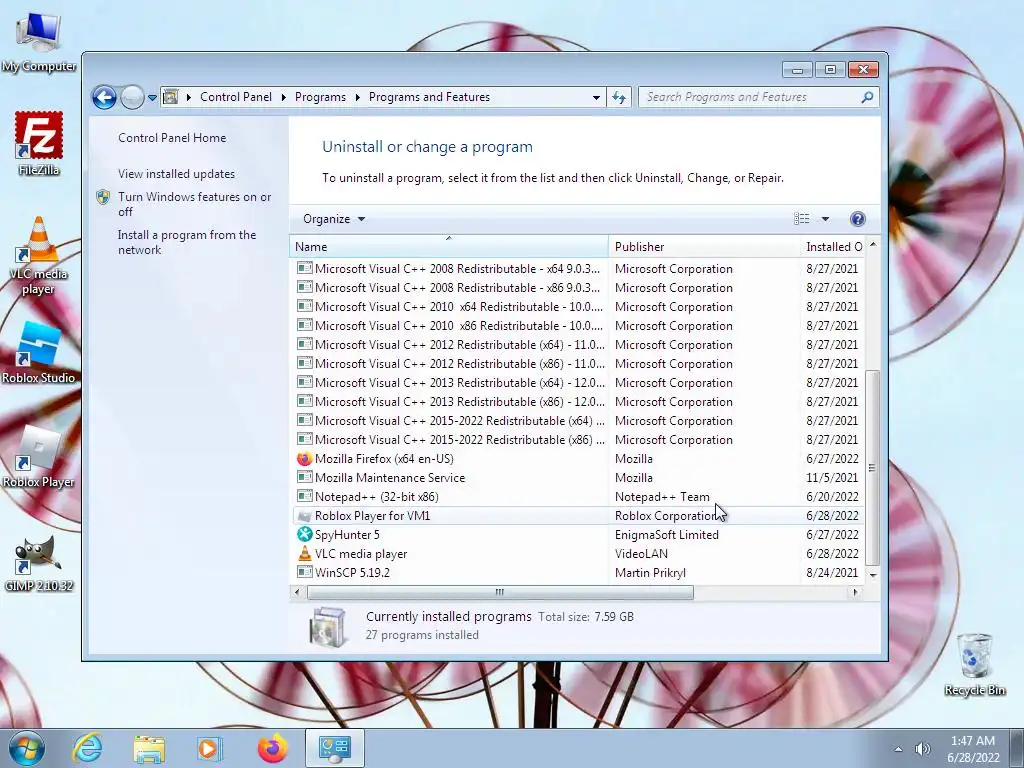The width and height of the screenshot is (1024, 768).
Task: Click Programs breadcrumb in address bar
Action: [x=320, y=97]
